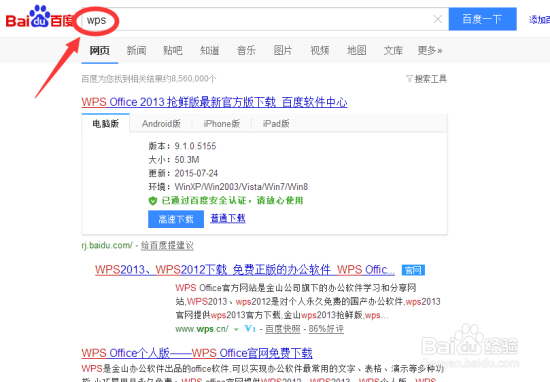Clear the search box with the X icon
This screenshot has height=382, width=550.
[x=437, y=19]
